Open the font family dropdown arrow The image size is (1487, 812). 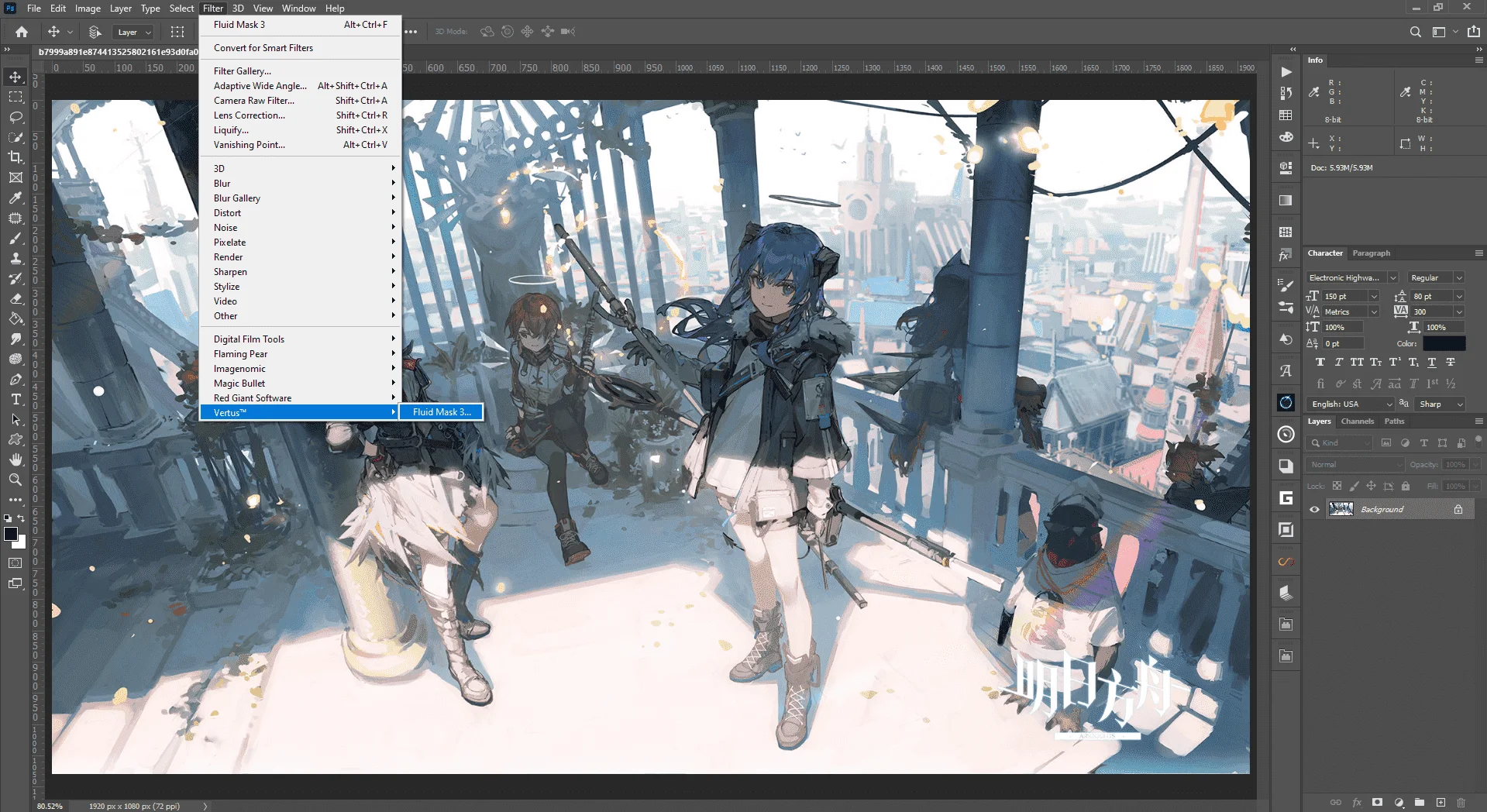coord(1392,278)
